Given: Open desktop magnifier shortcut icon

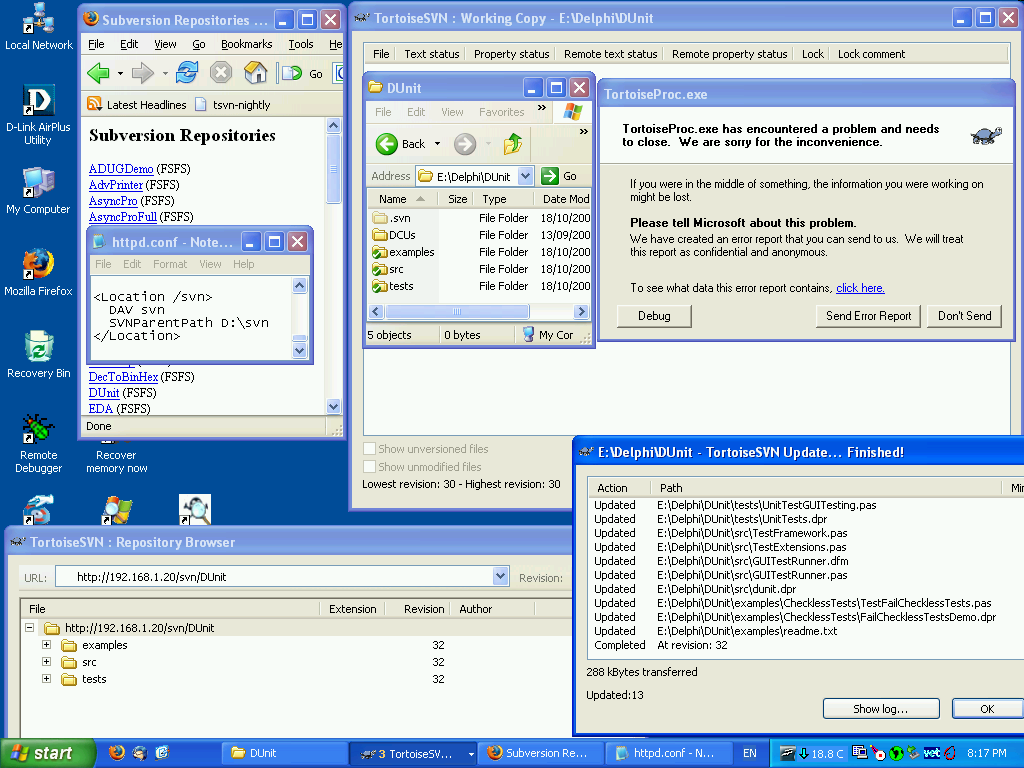Looking at the screenshot, I should tap(195, 509).
